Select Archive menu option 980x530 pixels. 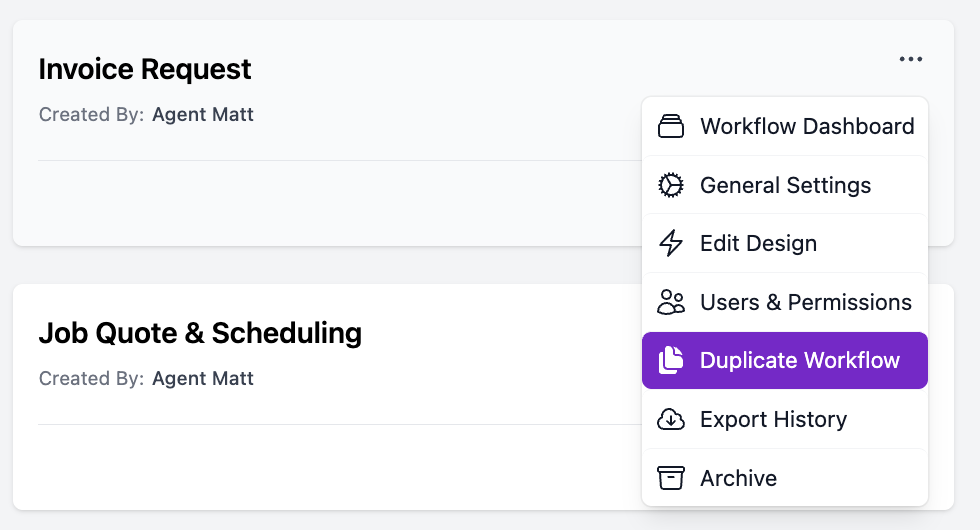[x=738, y=478]
